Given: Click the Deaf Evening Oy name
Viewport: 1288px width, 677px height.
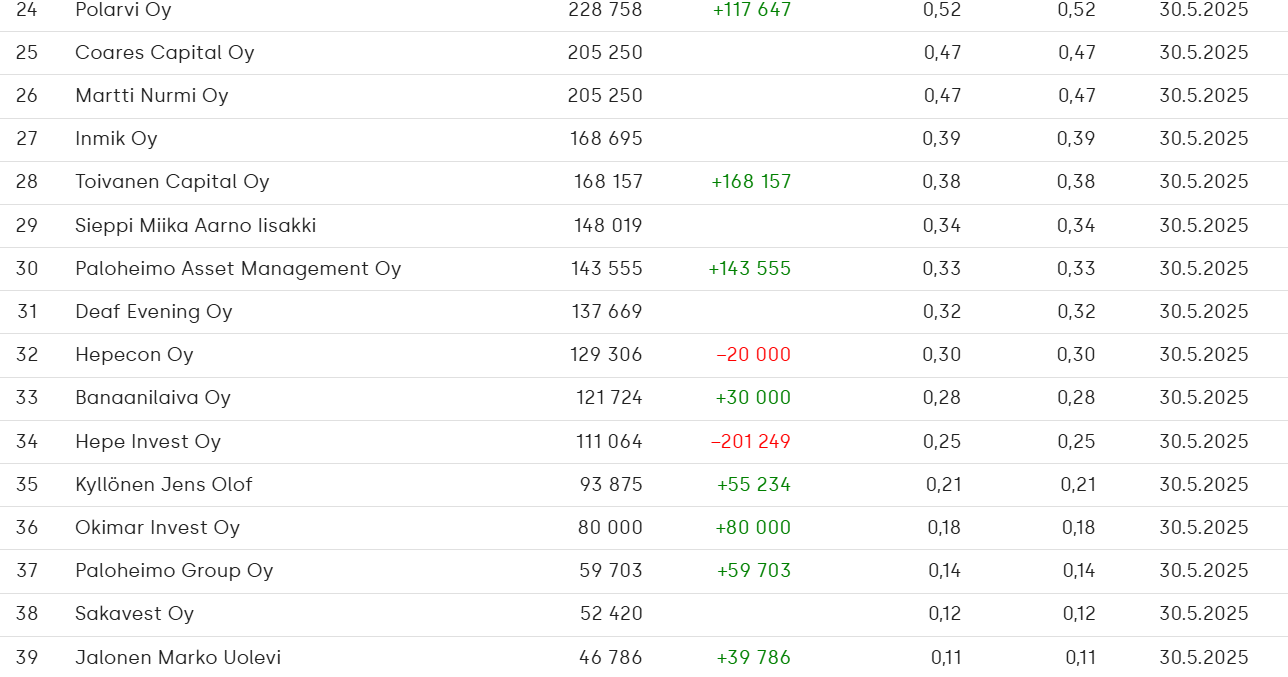Looking at the screenshot, I should pyautogui.click(x=154, y=312).
